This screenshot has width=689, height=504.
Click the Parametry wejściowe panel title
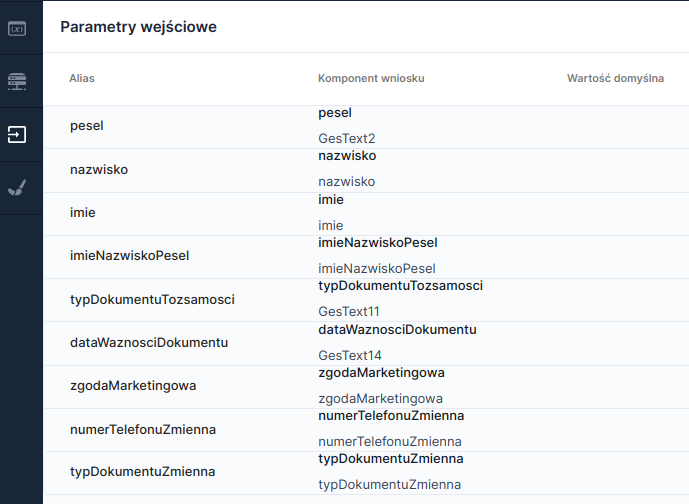tap(138, 27)
